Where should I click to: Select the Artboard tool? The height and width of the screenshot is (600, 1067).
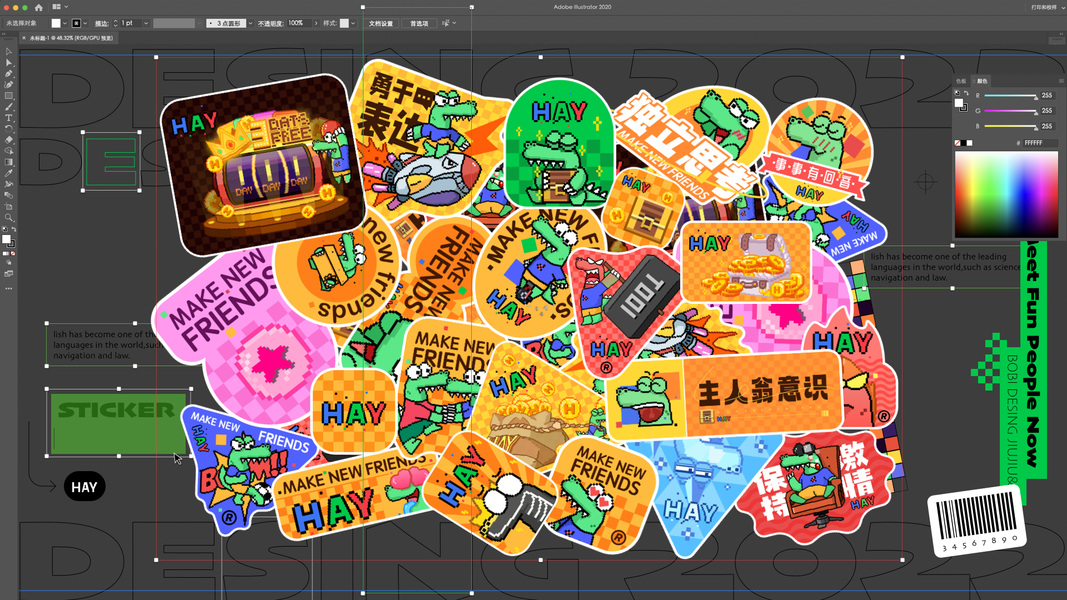tap(9, 206)
